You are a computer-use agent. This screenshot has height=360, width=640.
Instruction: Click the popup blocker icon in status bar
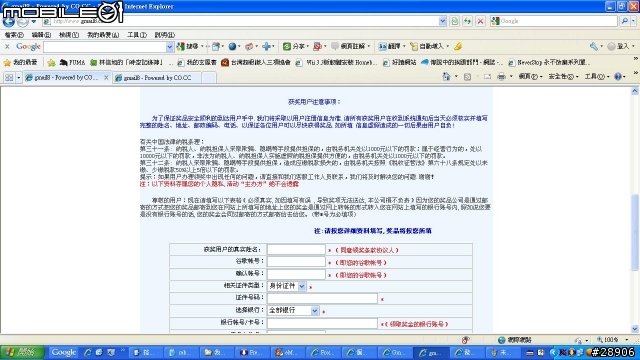466,340
